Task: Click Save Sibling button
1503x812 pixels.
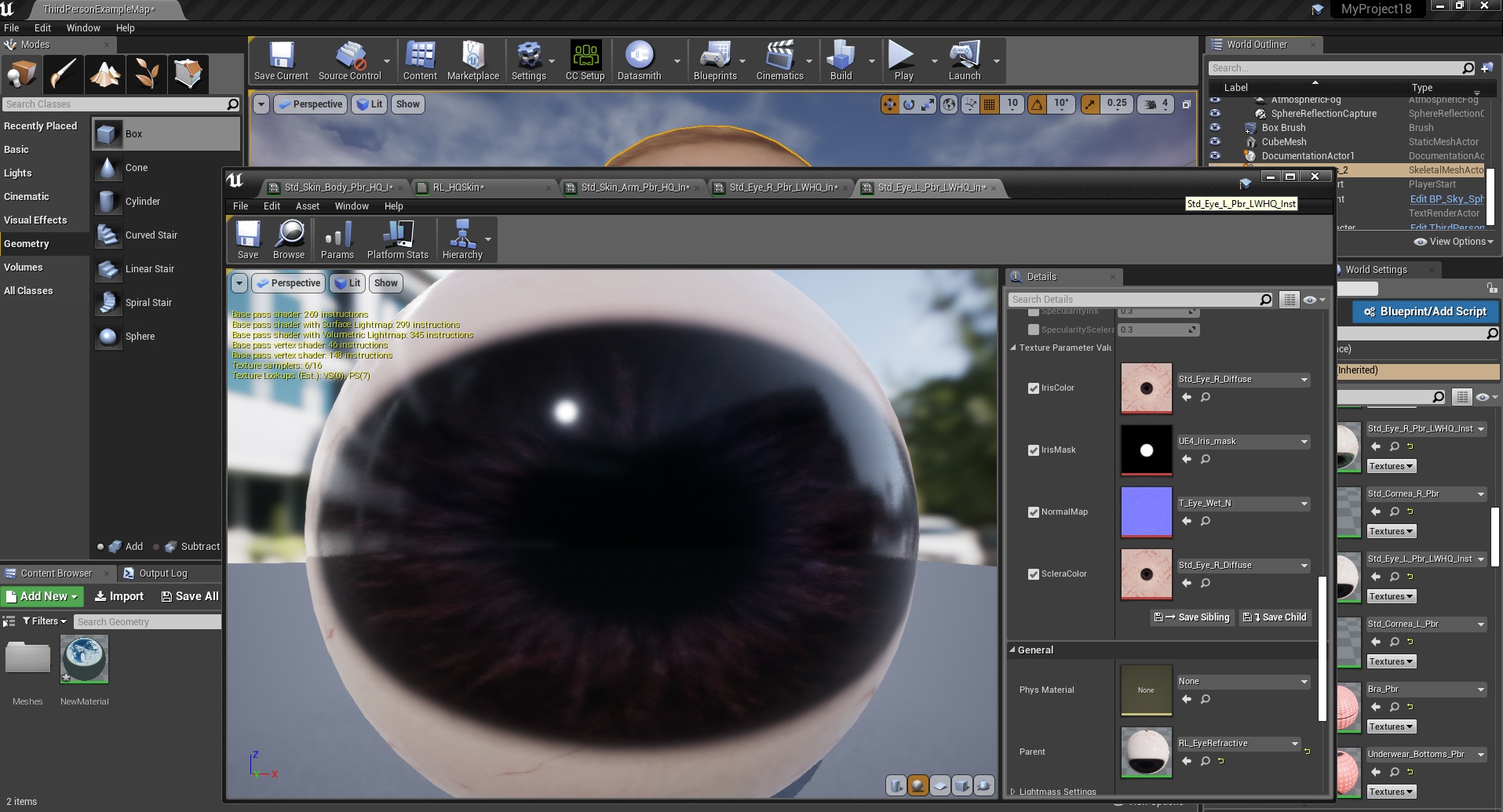Action: (x=1193, y=617)
